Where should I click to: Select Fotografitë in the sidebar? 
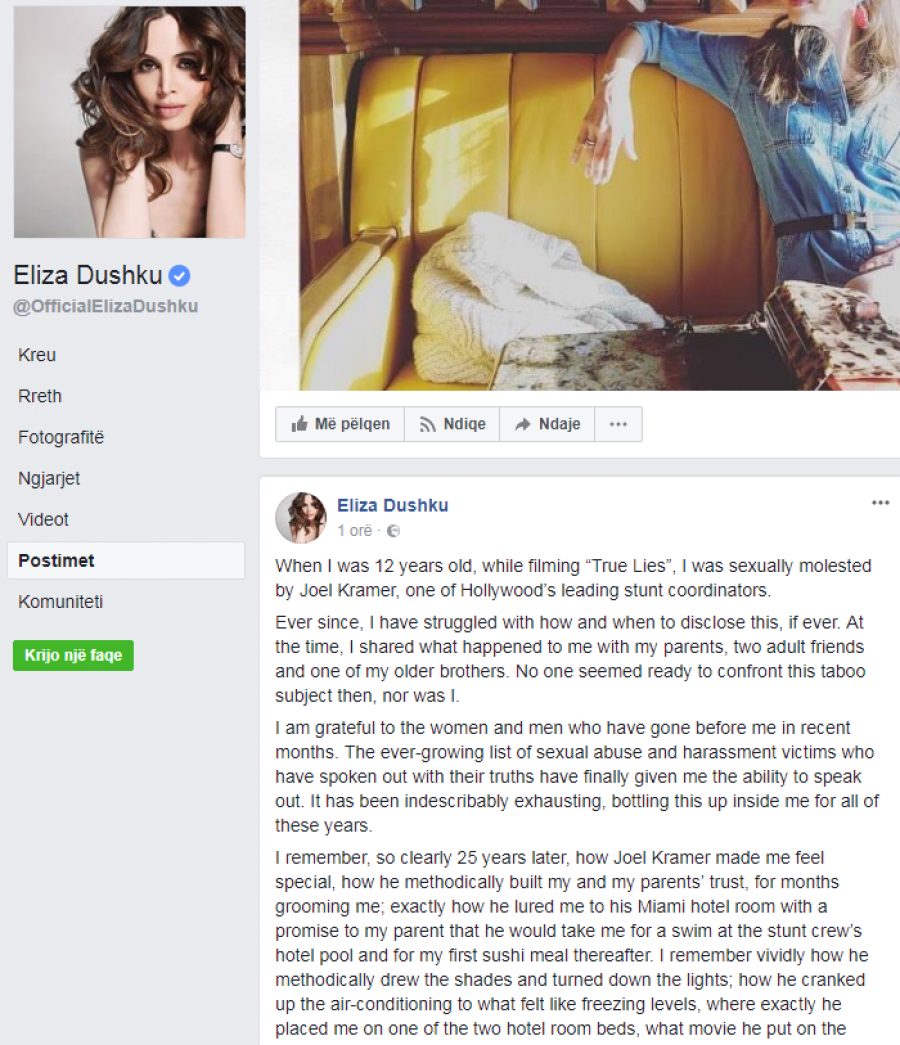point(61,438)
